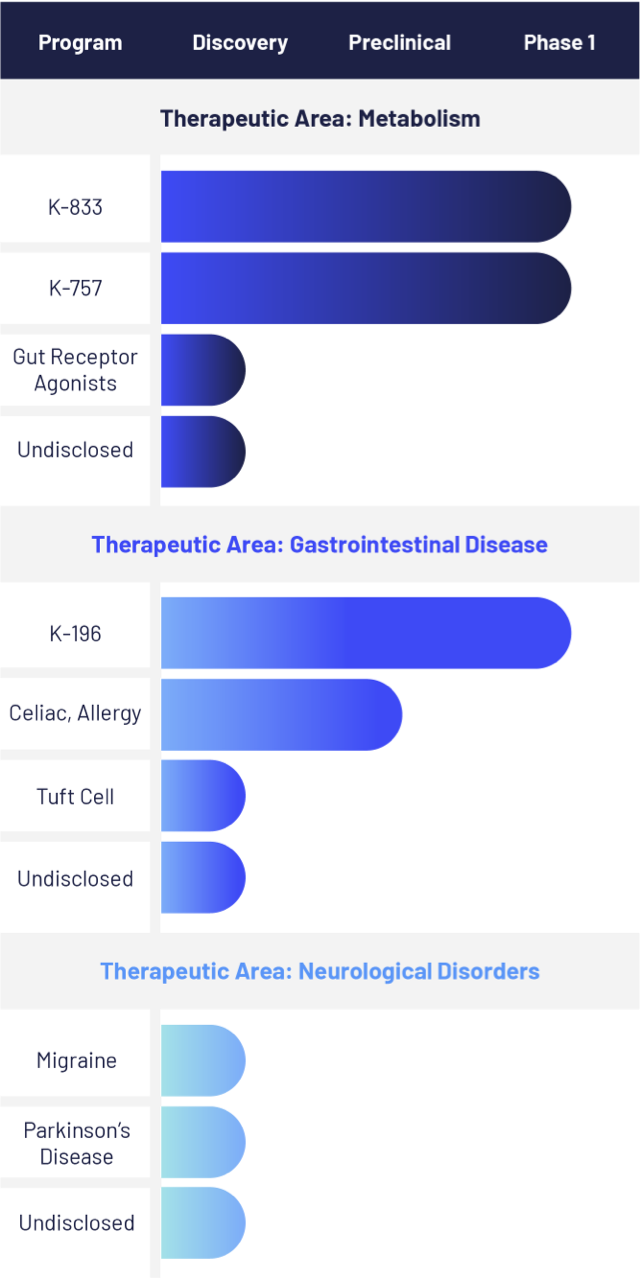
Task: Click the Phase 1 column header
Action: [x=560, y=43]
